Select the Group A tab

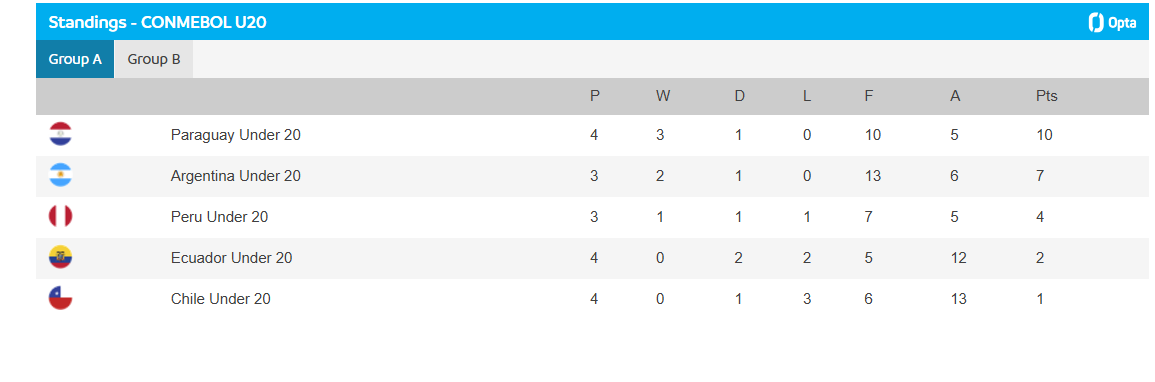click(75, 60)
